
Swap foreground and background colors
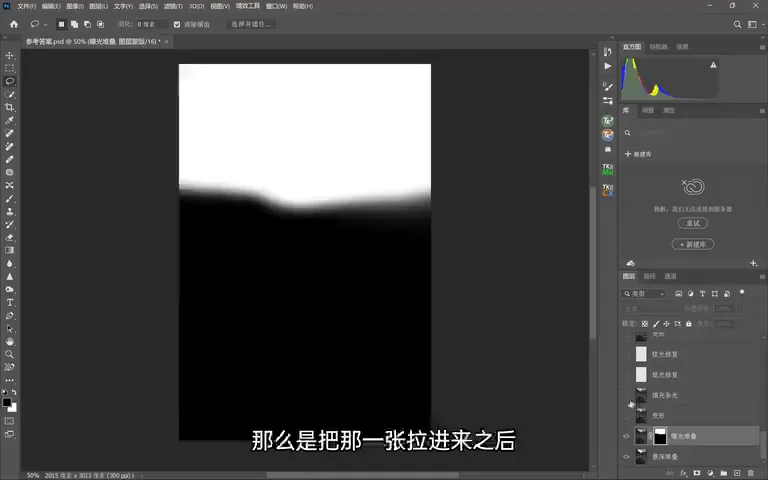(14, 392)
